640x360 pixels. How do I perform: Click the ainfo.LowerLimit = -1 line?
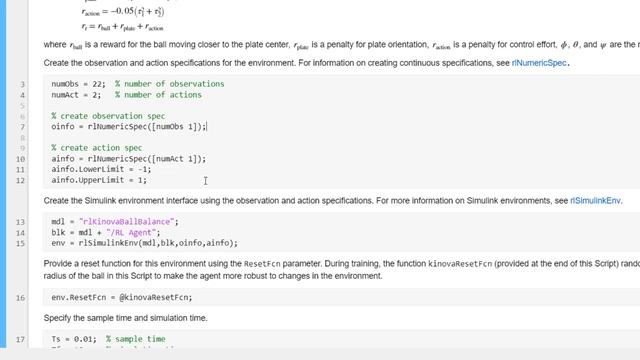coord(101,169)
